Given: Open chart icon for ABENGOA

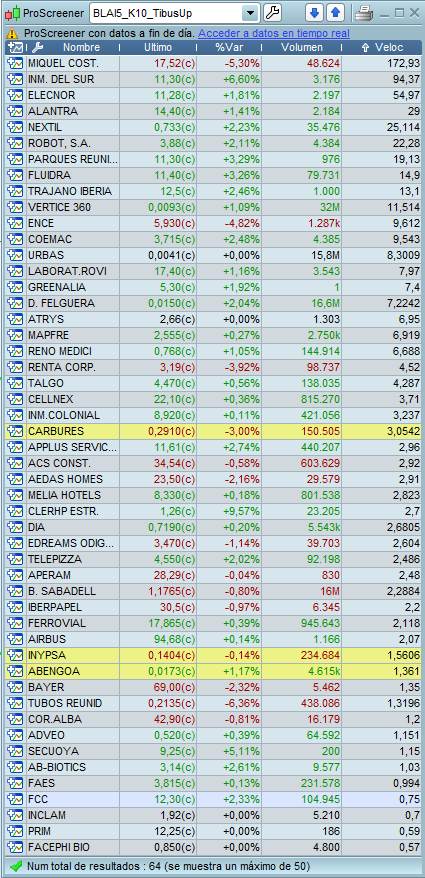Looking at the screenshot, I should (14, 671).
